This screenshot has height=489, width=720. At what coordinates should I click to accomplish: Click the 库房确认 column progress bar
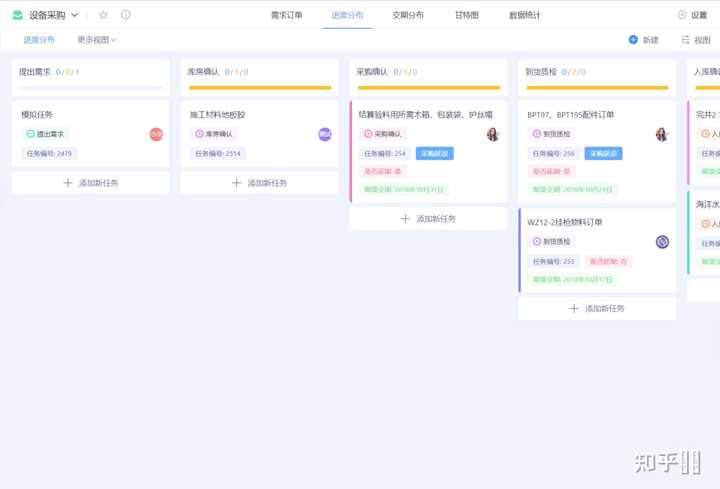(x=260, y=87)
